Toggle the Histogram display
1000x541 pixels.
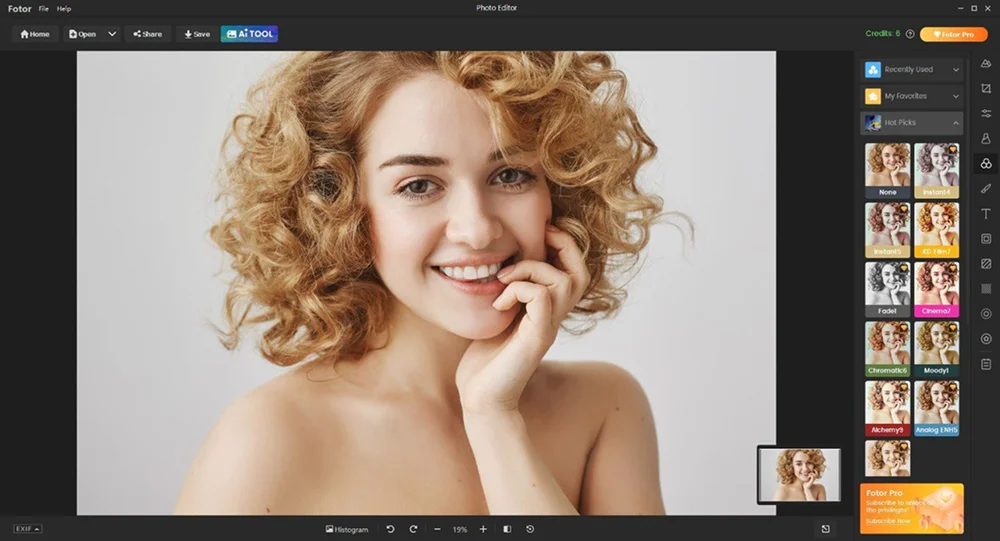click(347, 529)
